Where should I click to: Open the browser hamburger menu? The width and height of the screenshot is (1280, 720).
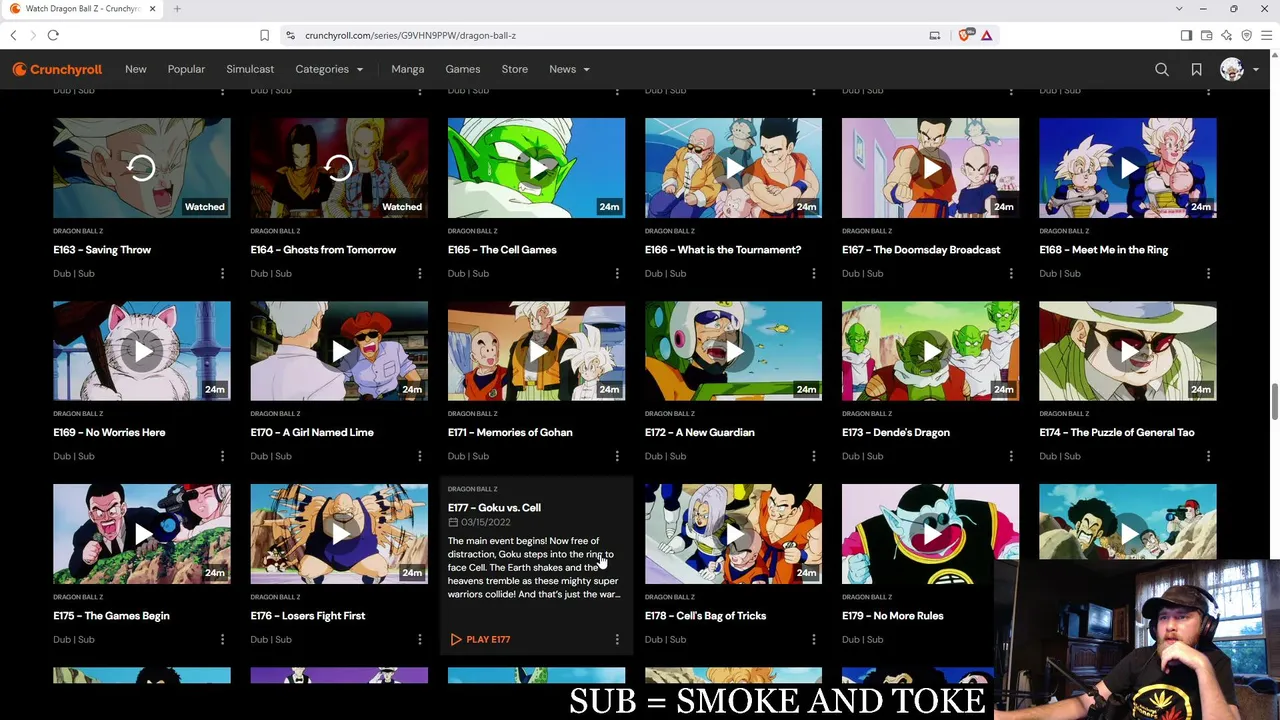point(1266,35)
